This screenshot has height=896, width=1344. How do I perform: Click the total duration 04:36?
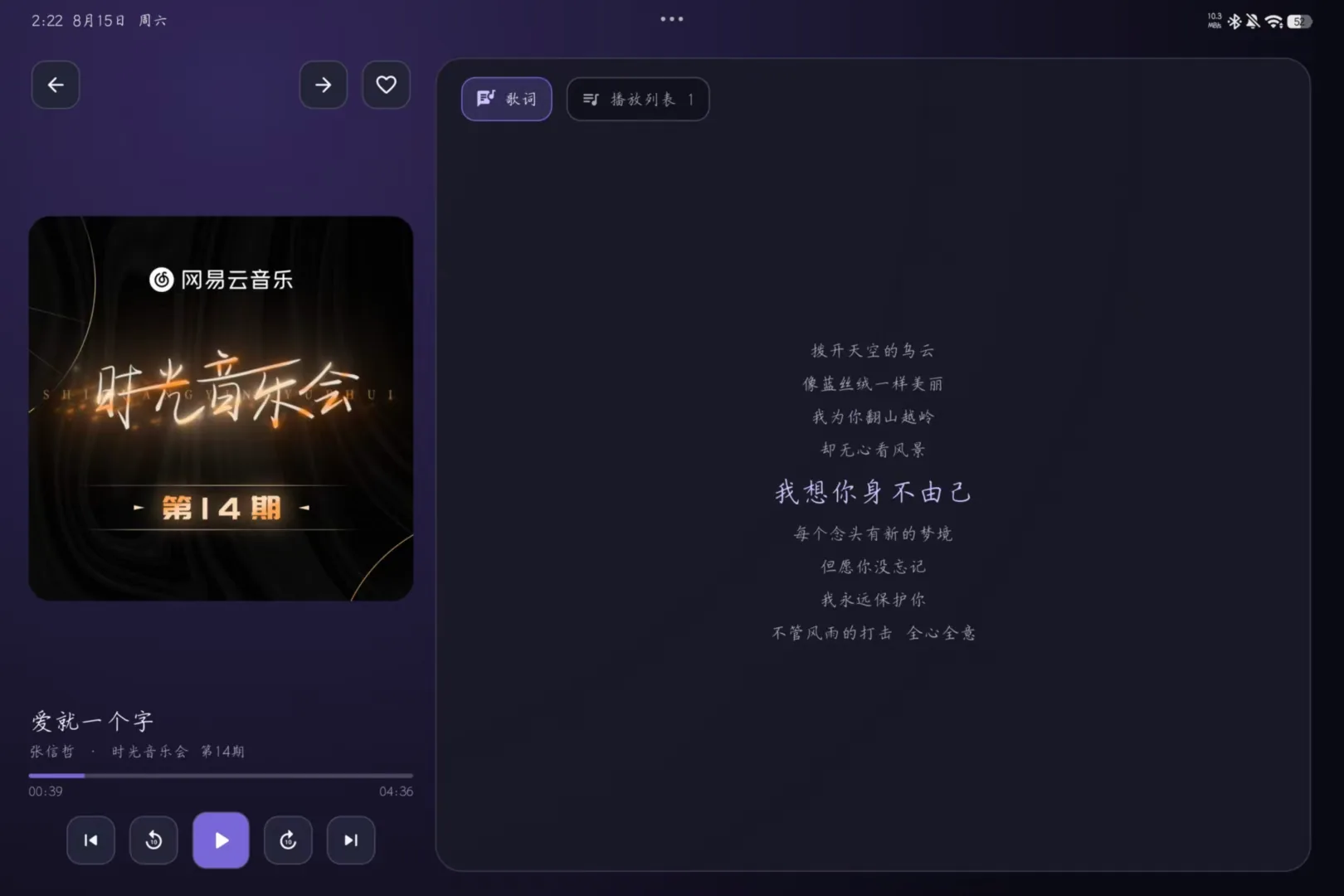[396, 791]
